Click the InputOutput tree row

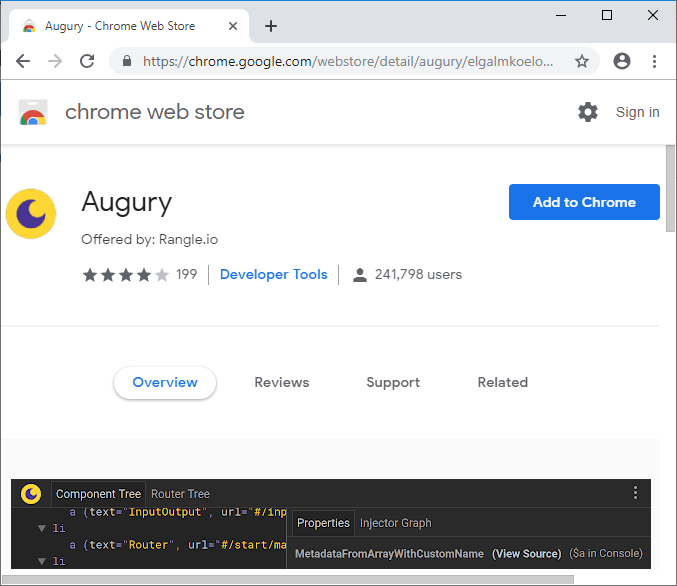177,512
